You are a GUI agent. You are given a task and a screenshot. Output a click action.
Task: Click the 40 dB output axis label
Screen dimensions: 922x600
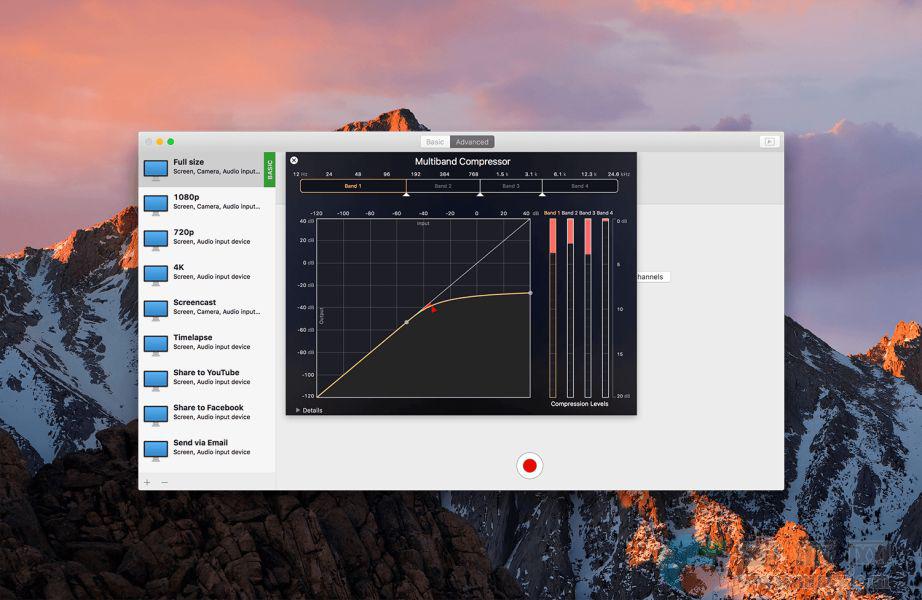pos(306,221)
